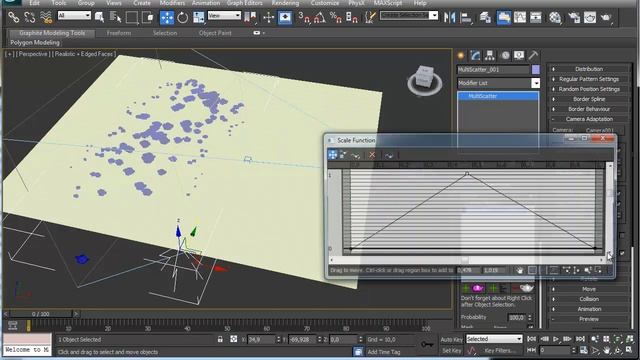Toggle the Percent Snap icon
Viewport: 640px width, 360px height.
tap(336, 17)
